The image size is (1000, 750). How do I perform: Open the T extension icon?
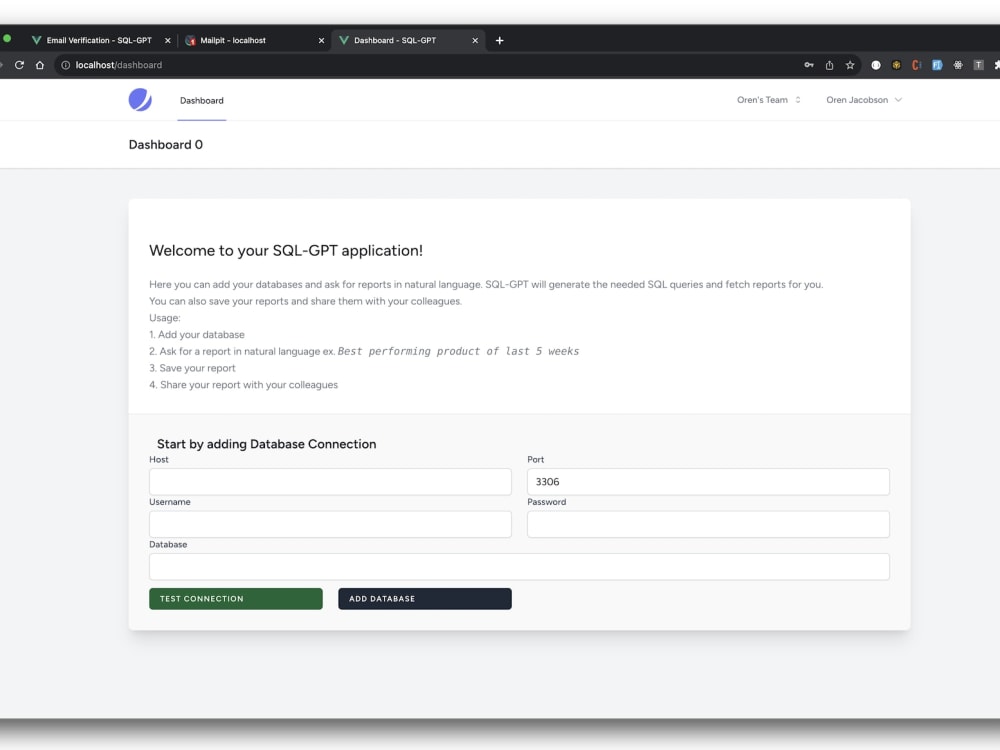coord(977,64)
